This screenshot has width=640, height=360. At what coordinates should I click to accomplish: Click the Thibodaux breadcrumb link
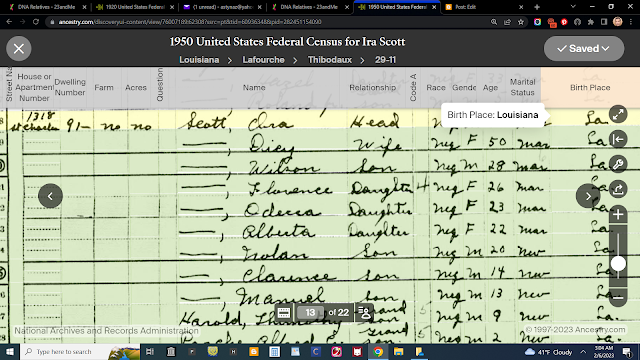coord(330,60)
